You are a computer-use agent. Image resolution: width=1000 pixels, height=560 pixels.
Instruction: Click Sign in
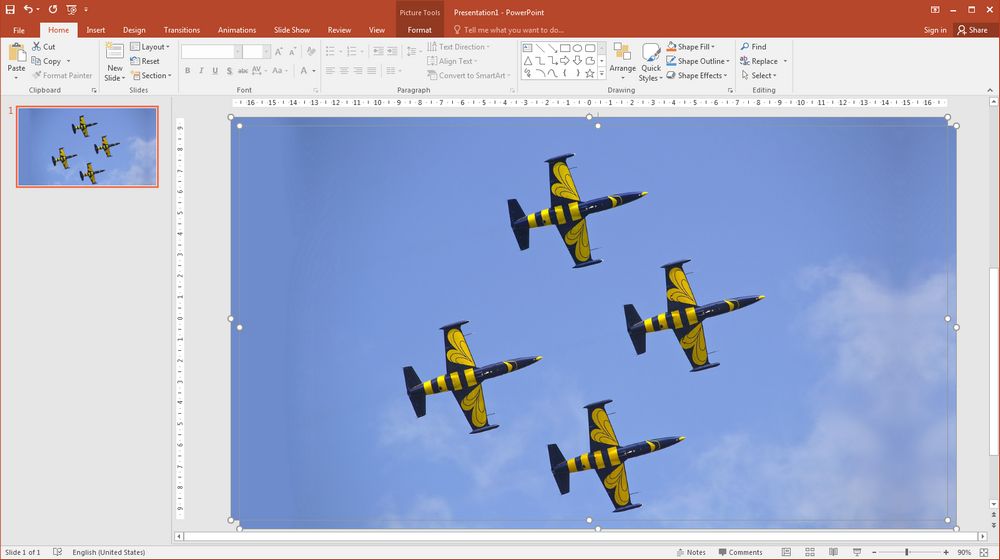(935, 30)
